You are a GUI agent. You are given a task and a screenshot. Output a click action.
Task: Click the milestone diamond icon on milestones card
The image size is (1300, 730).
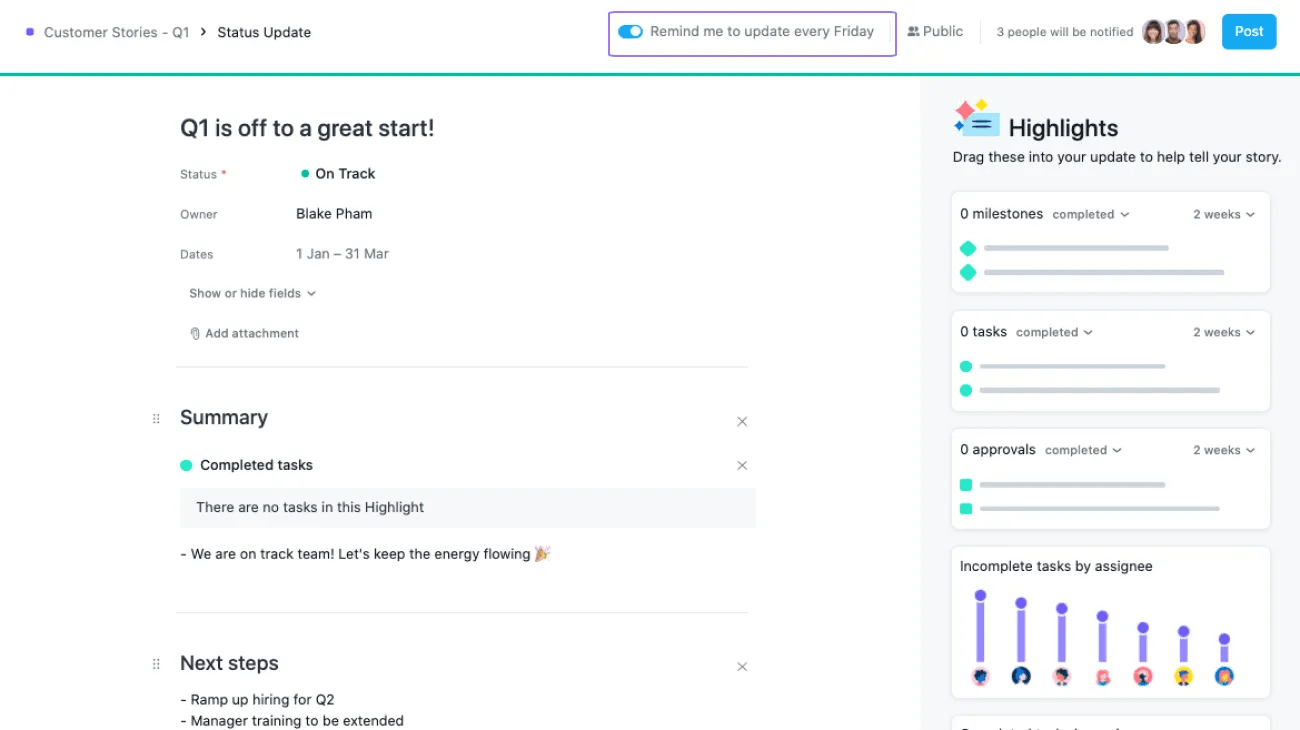pos(967,247)
